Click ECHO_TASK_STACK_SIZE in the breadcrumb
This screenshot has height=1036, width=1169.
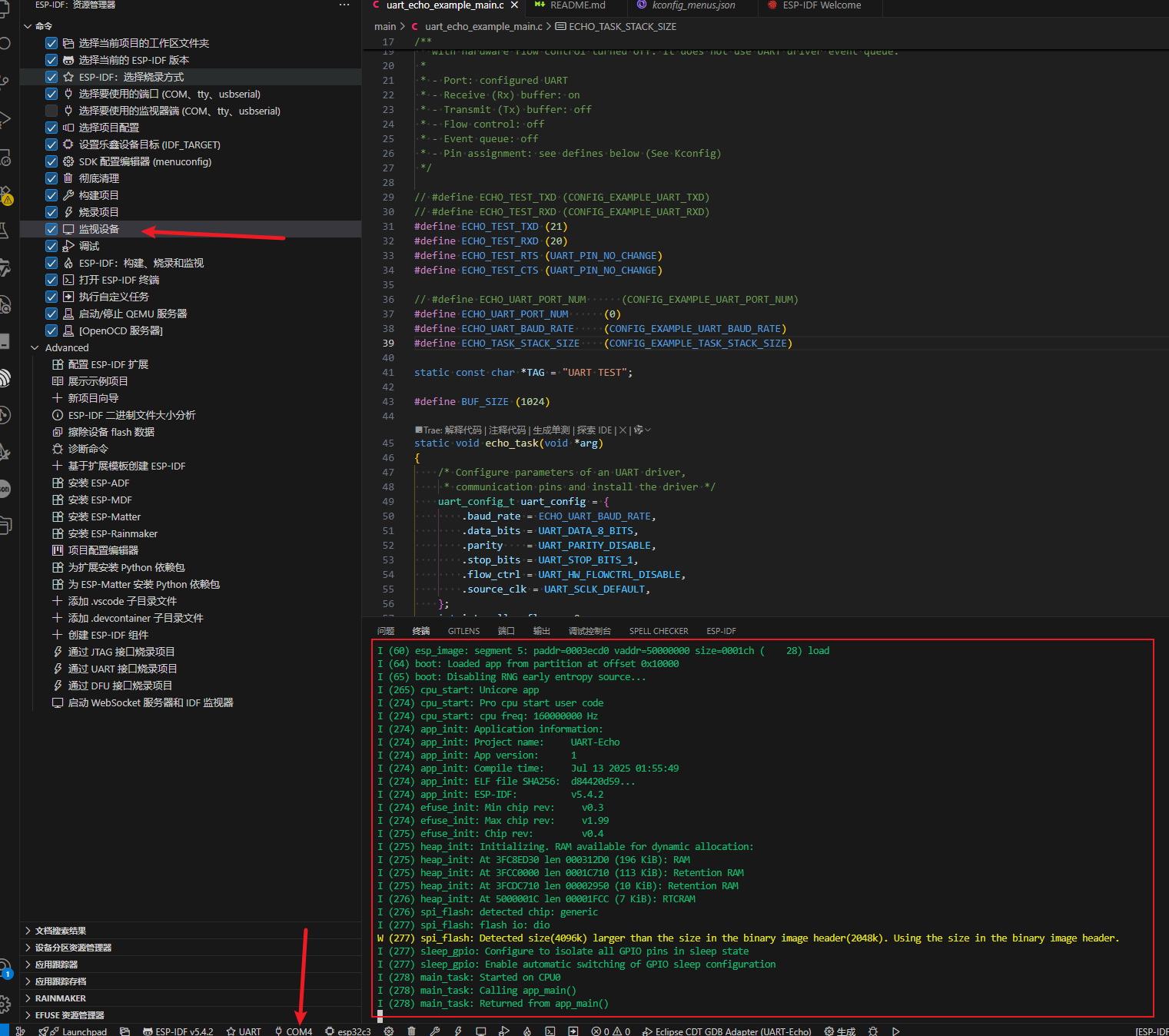(x=622, y=26)
